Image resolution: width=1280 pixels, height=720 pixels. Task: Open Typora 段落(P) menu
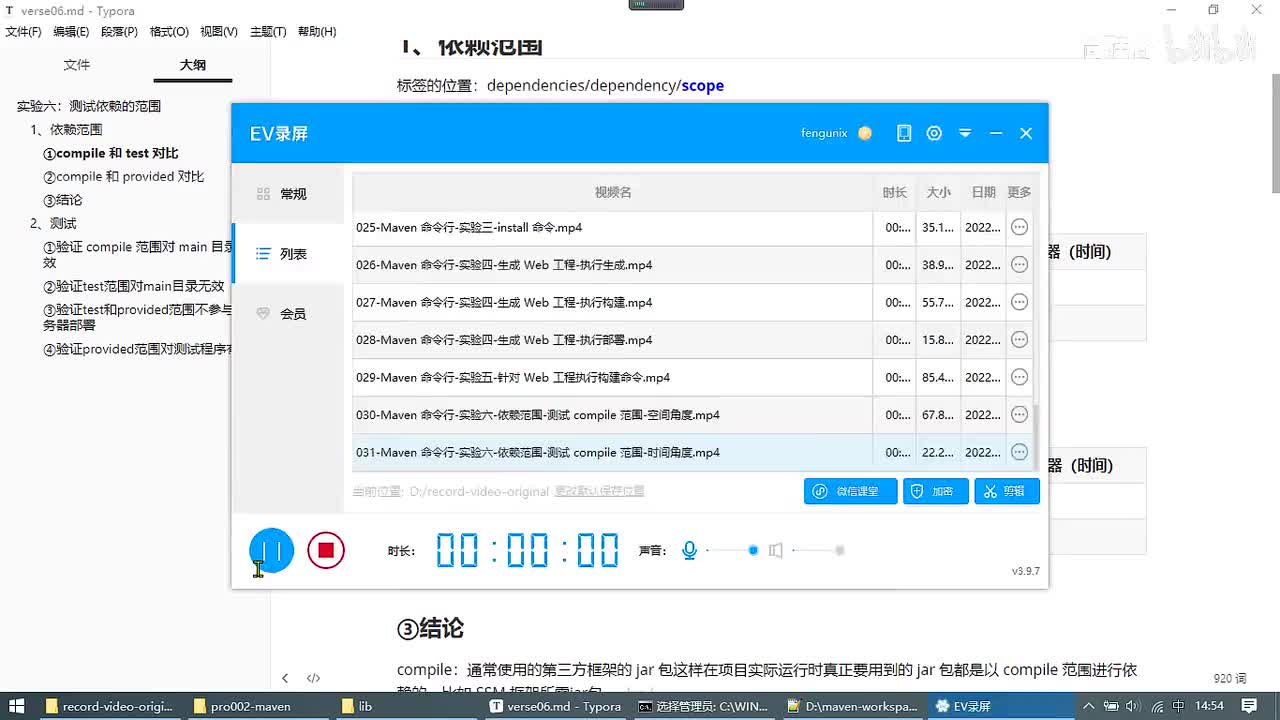click(x=119, y=32)
